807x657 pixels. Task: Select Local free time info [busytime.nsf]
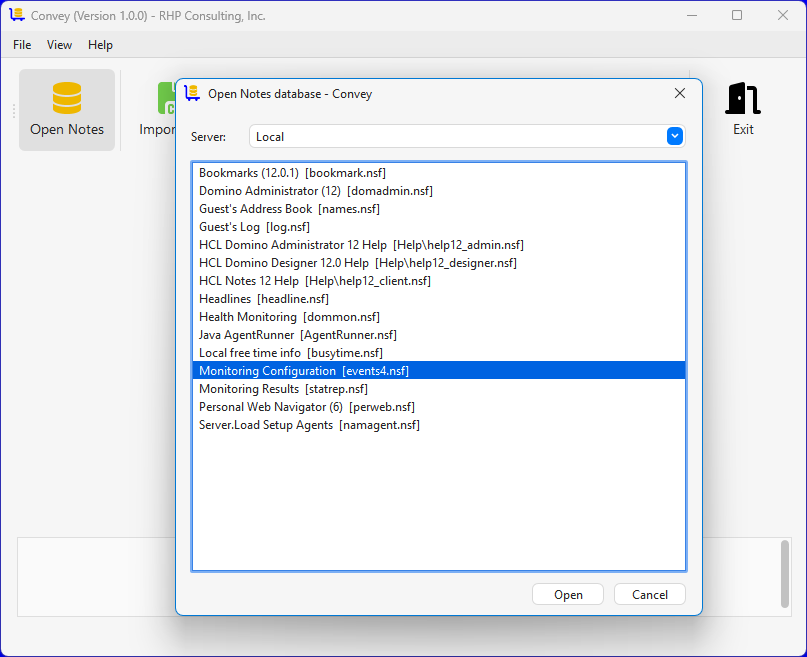[x=439, y=353]
